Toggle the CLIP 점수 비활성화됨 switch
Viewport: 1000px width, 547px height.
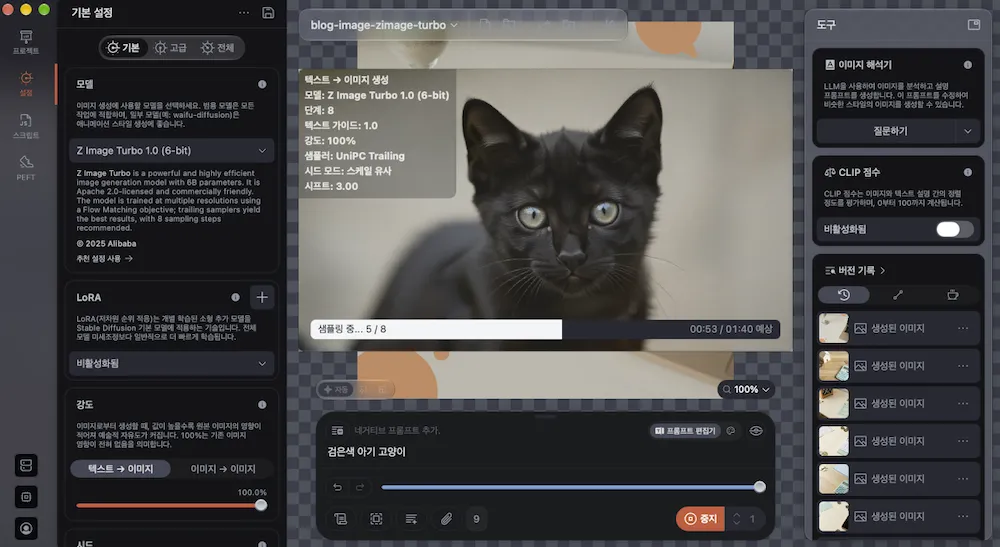coord(954,230)
